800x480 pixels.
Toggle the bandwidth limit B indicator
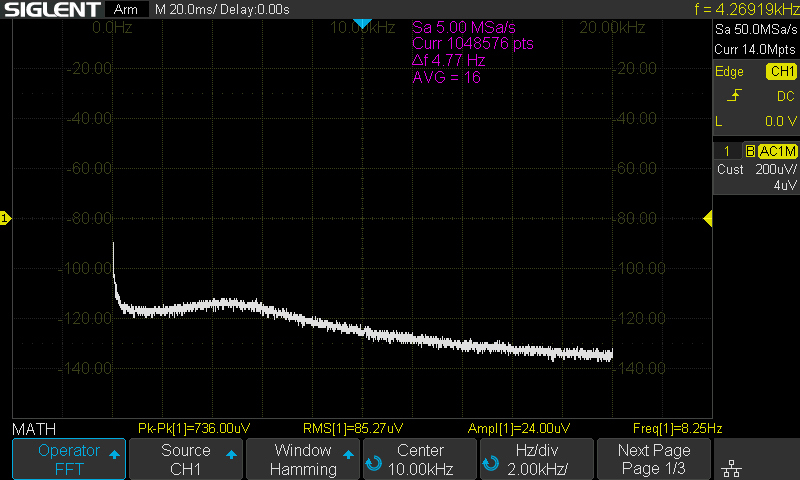(x=750, y=151)
